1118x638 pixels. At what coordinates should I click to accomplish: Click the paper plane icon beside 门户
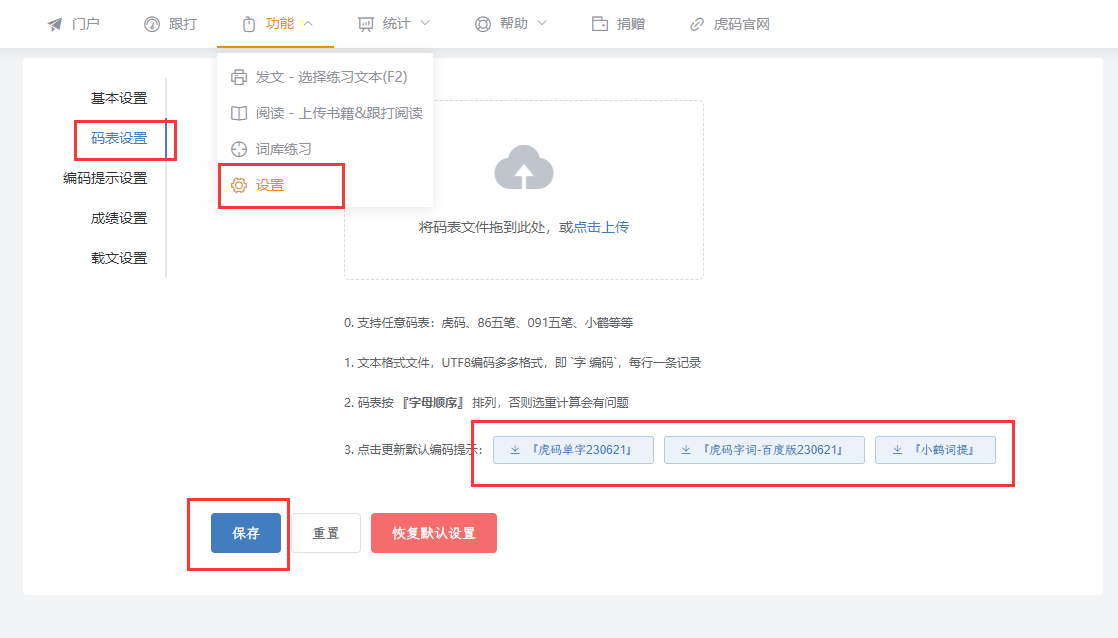[54, 24]
